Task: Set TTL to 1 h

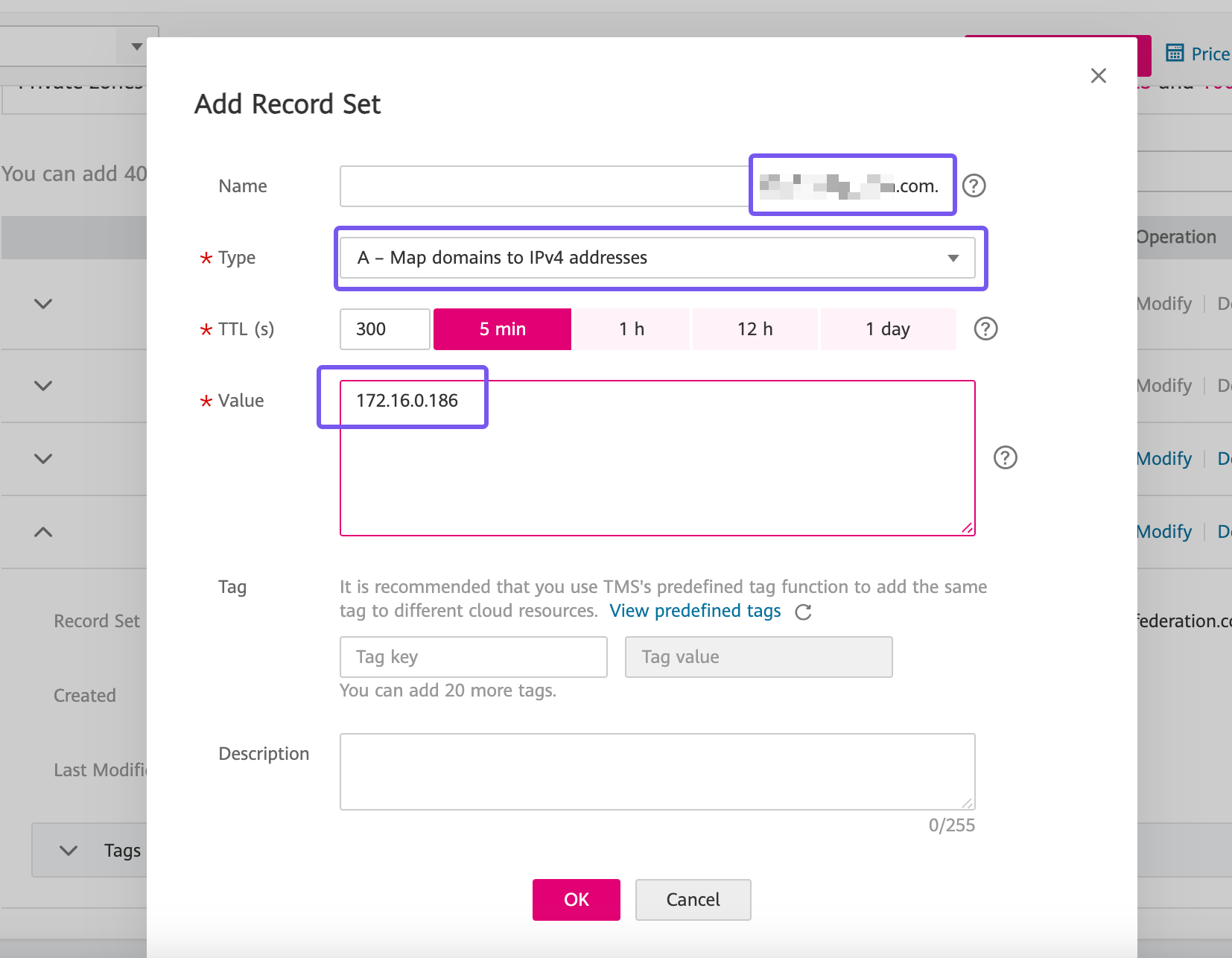Action: pos(631,329)
